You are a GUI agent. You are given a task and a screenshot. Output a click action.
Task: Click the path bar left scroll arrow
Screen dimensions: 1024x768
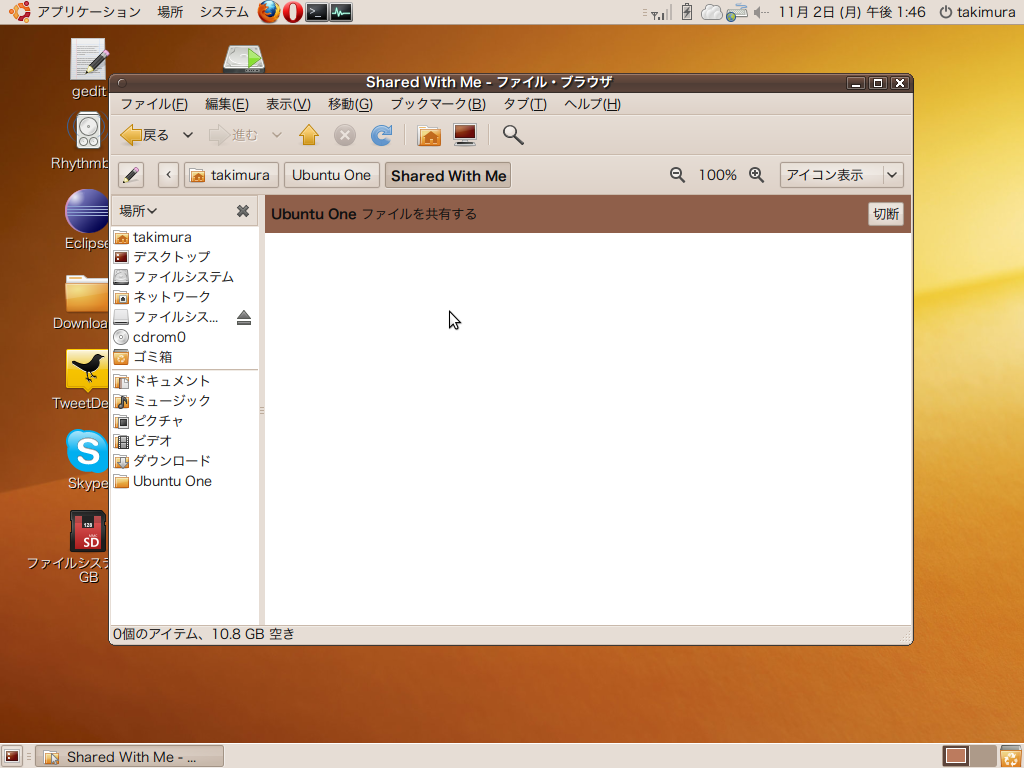click(x=168, y=175)
